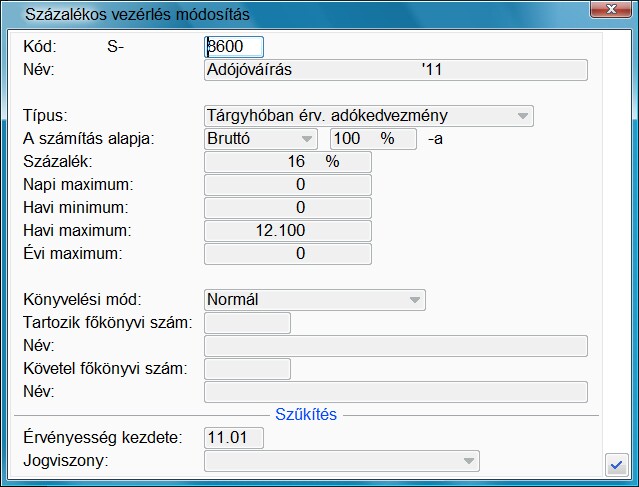Click the 'Könyvelési mód:' label

click(x=82, y=300)
